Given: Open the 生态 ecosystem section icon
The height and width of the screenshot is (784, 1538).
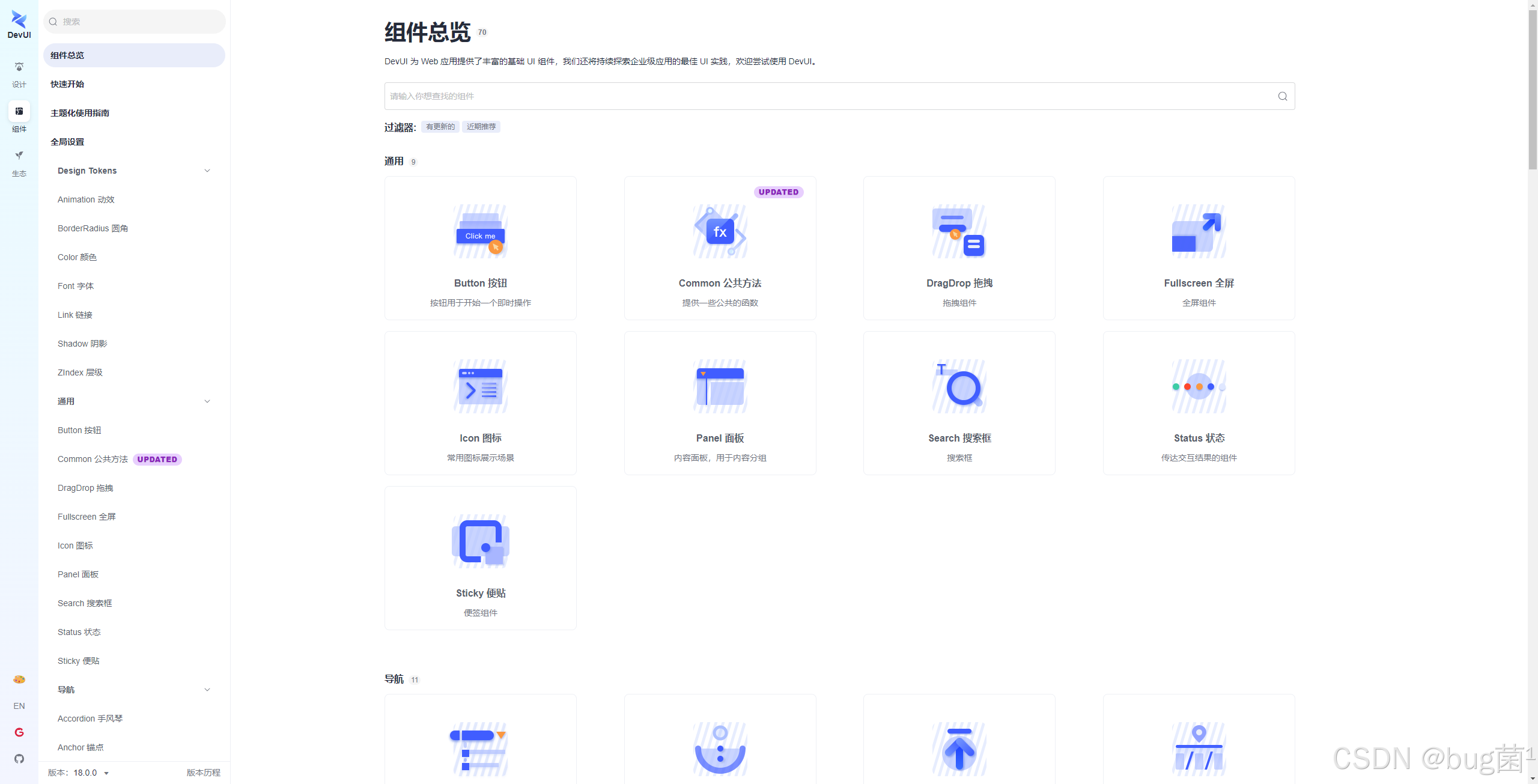Looking at the screenshot, I should 19,156.
